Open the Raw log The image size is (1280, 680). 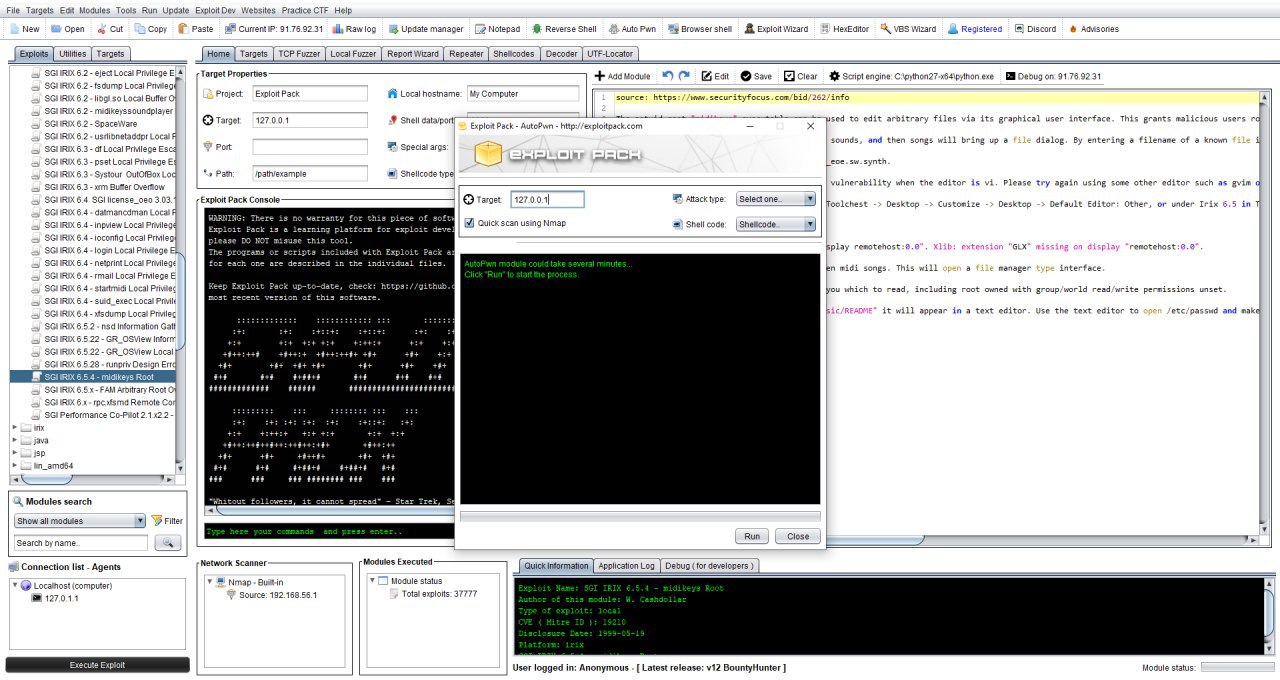354,29
